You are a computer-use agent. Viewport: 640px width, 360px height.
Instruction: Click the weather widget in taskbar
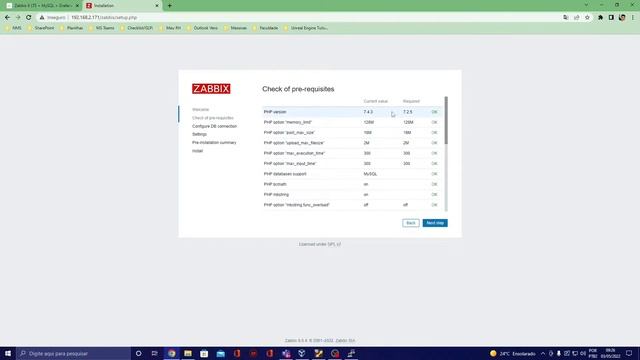click(x=512, y=353)
